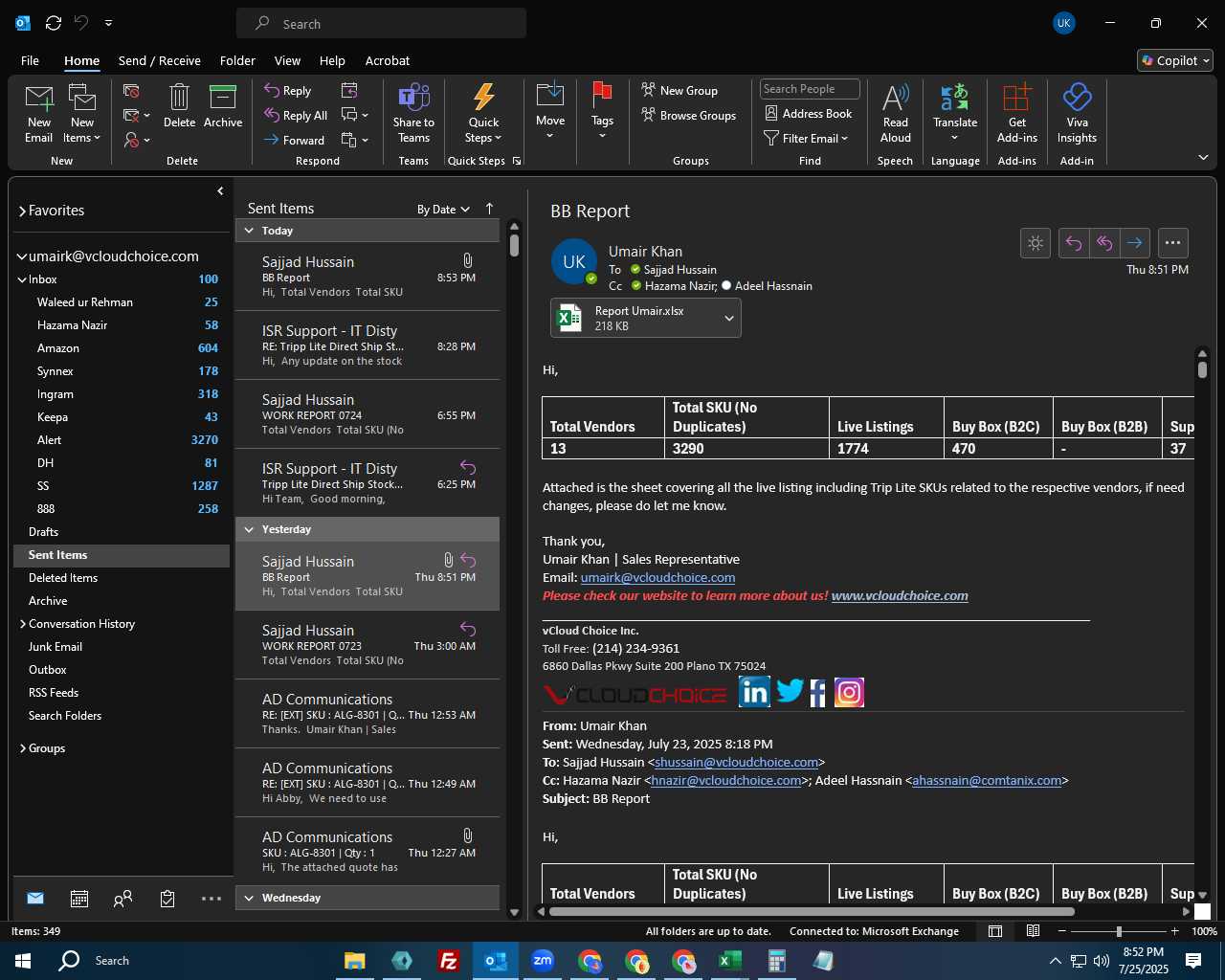Share to Teams
This screenshot has width=1225, height=980.
(413, 113)
